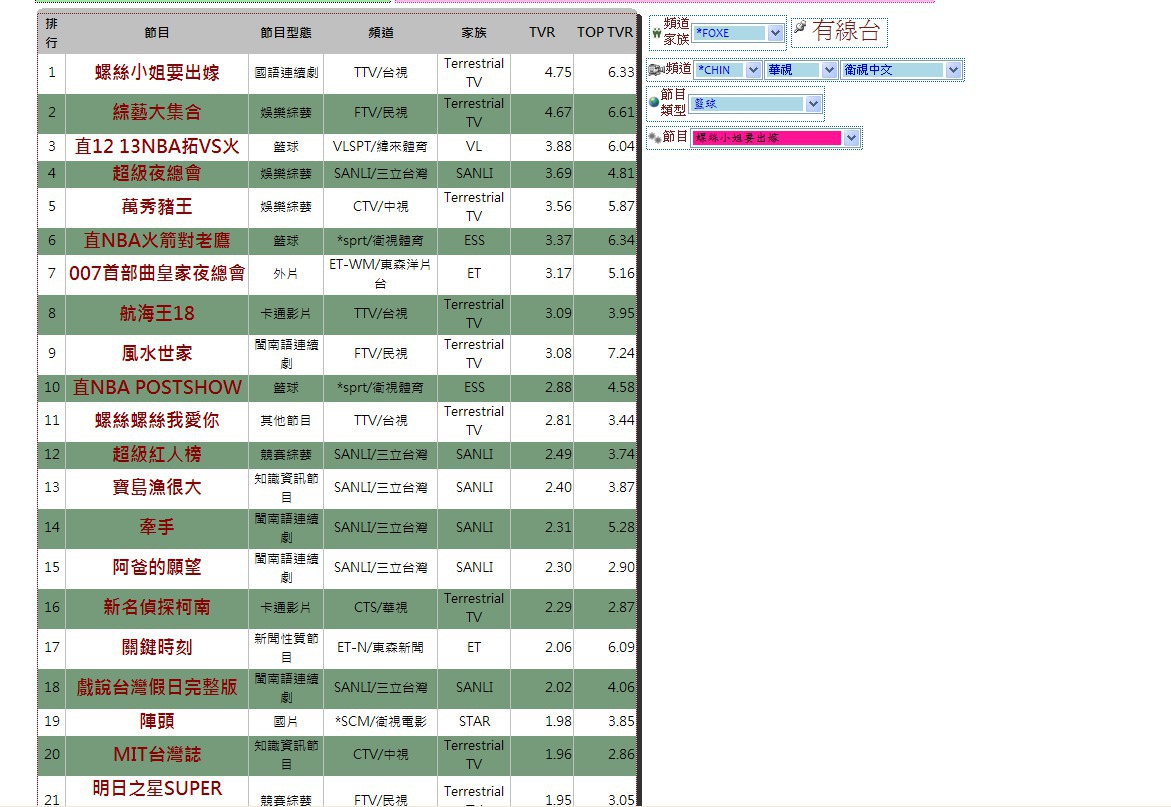Click the 外片 program type cell

[286, 273]
